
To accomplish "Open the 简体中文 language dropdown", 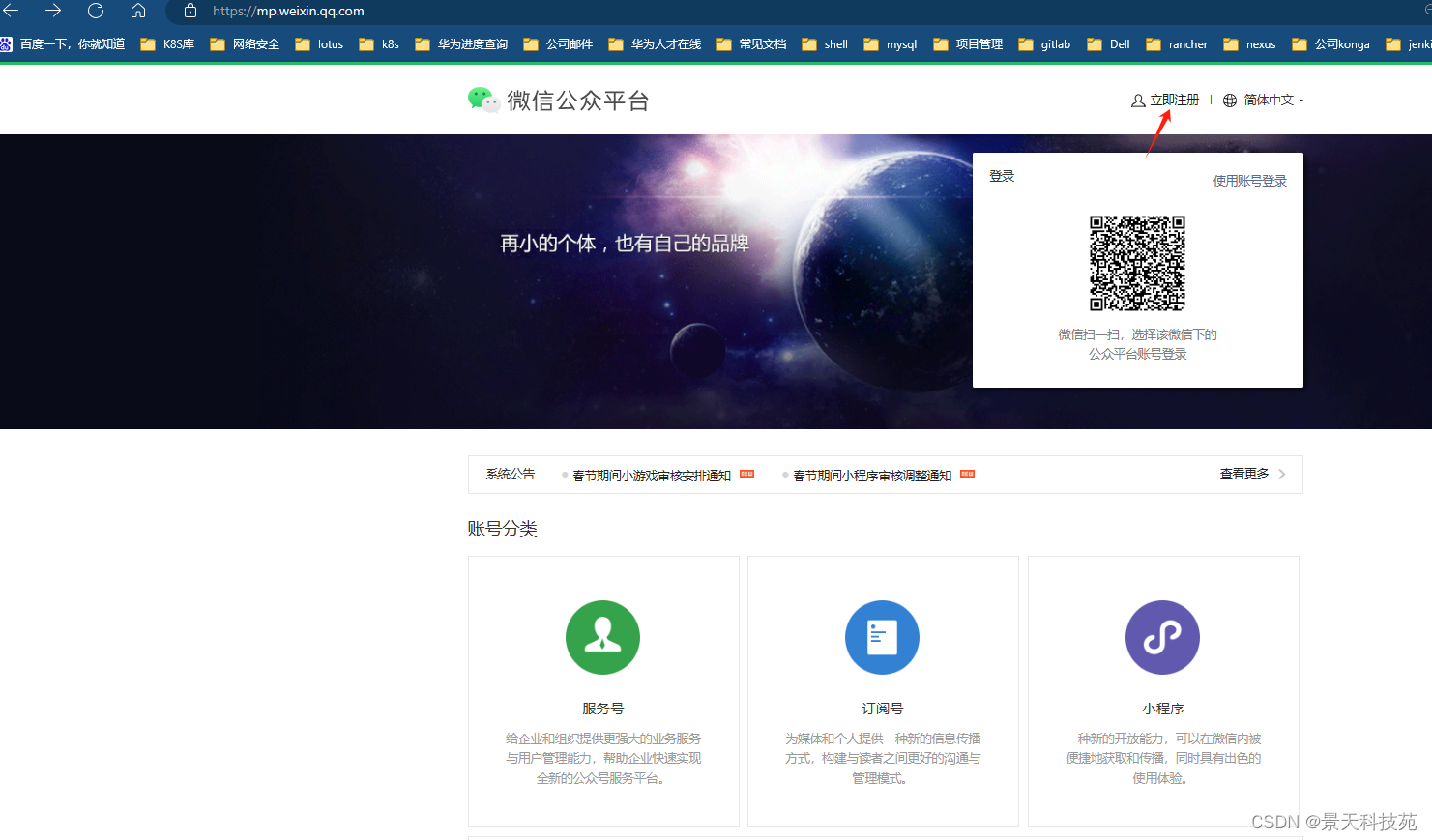I will (1263, 100).
